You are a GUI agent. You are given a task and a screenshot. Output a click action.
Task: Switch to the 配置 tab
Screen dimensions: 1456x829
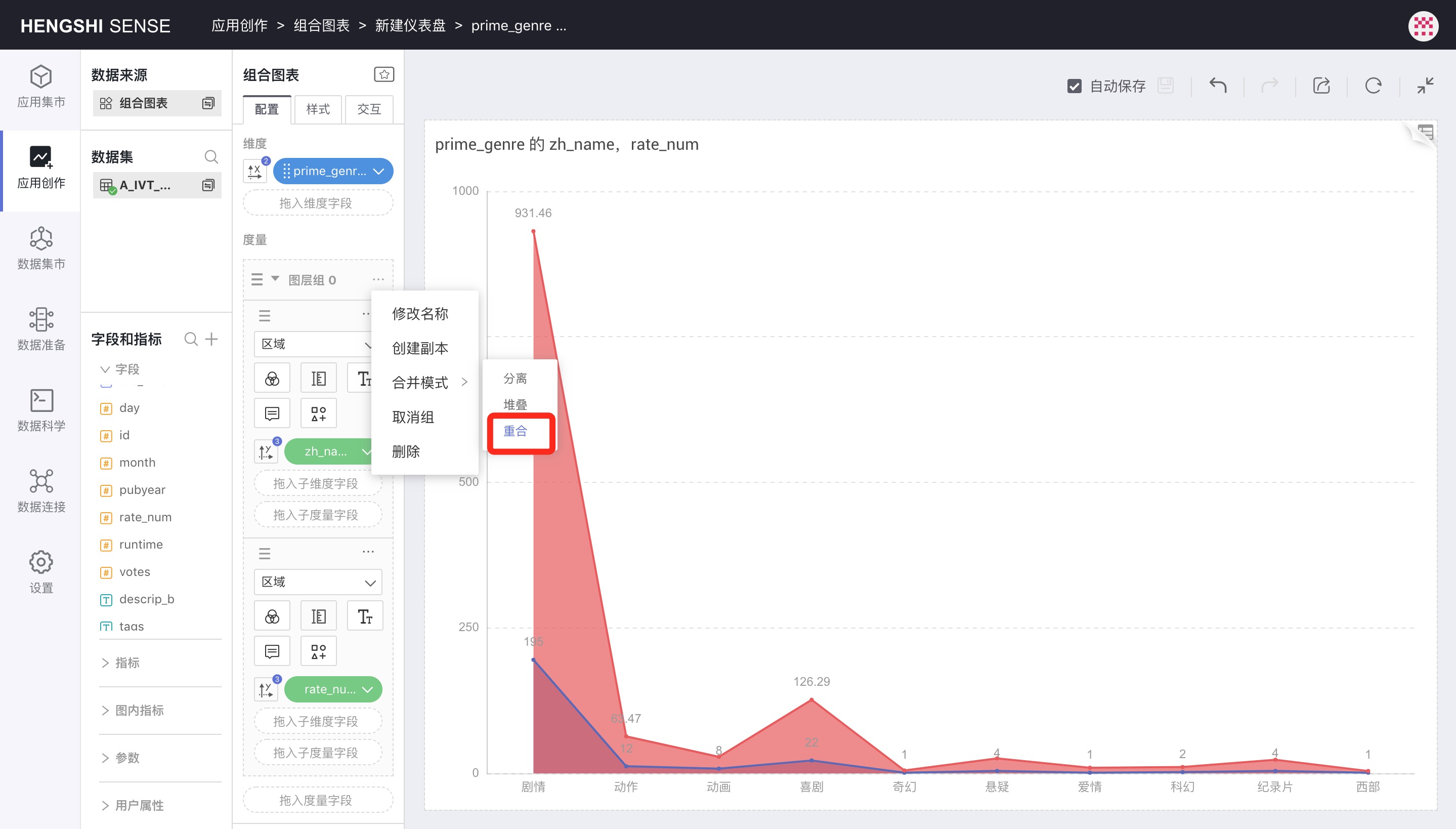267,109
